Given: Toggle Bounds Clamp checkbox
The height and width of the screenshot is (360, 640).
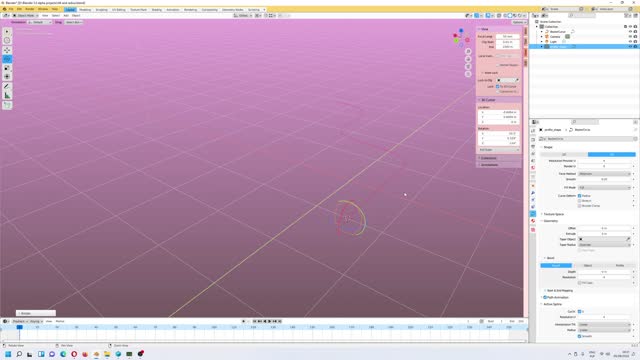Looking at the screenshot, I should click(580, 206).
